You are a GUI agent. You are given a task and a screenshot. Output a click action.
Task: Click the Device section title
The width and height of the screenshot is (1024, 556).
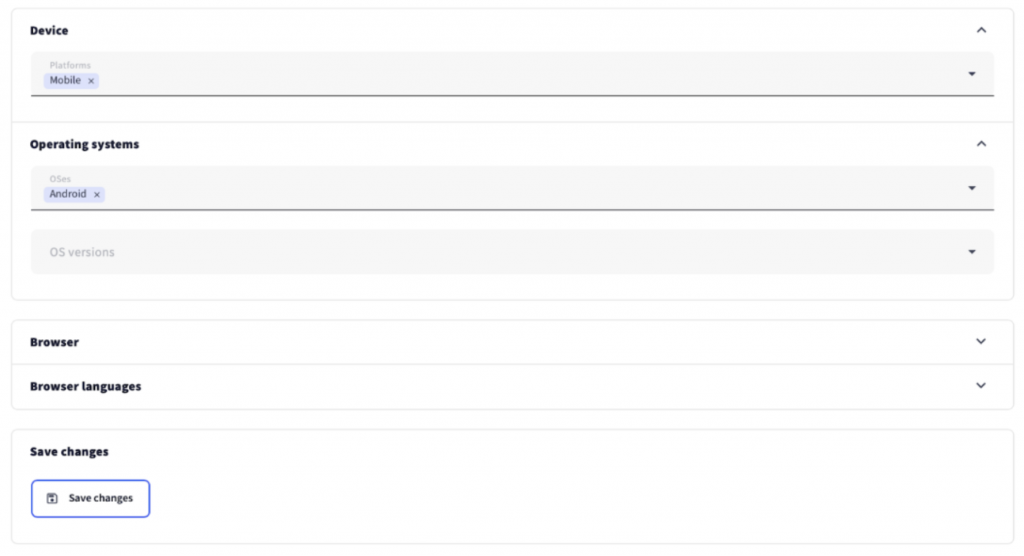click(x=49, y=31)
